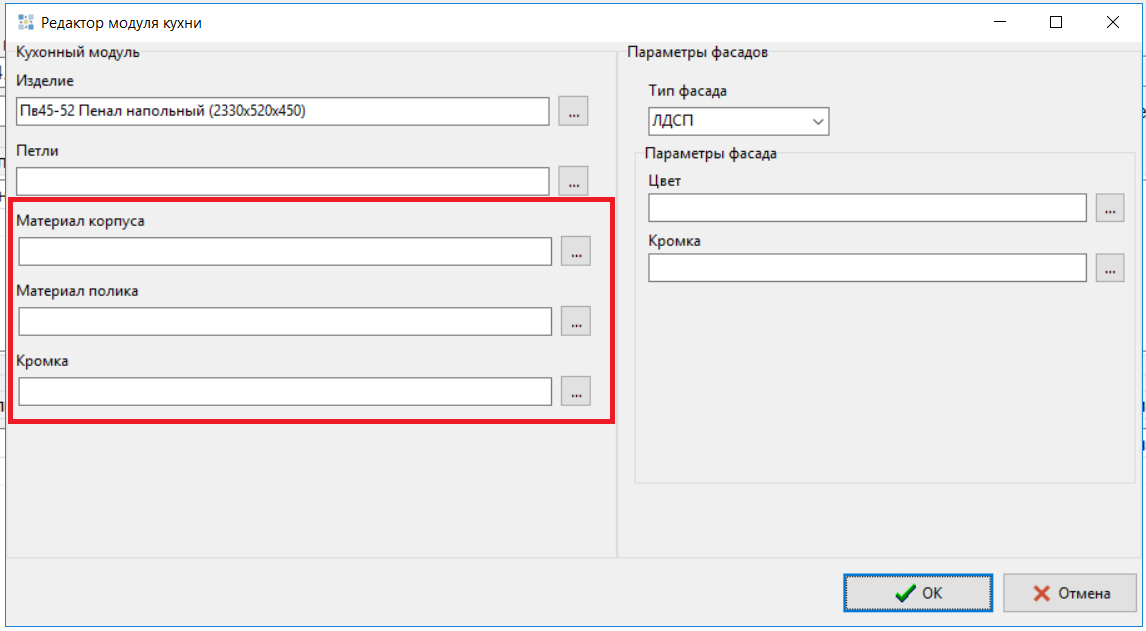
Task: Maximize the Редактор модуля кухни window
Action: 1056,22
